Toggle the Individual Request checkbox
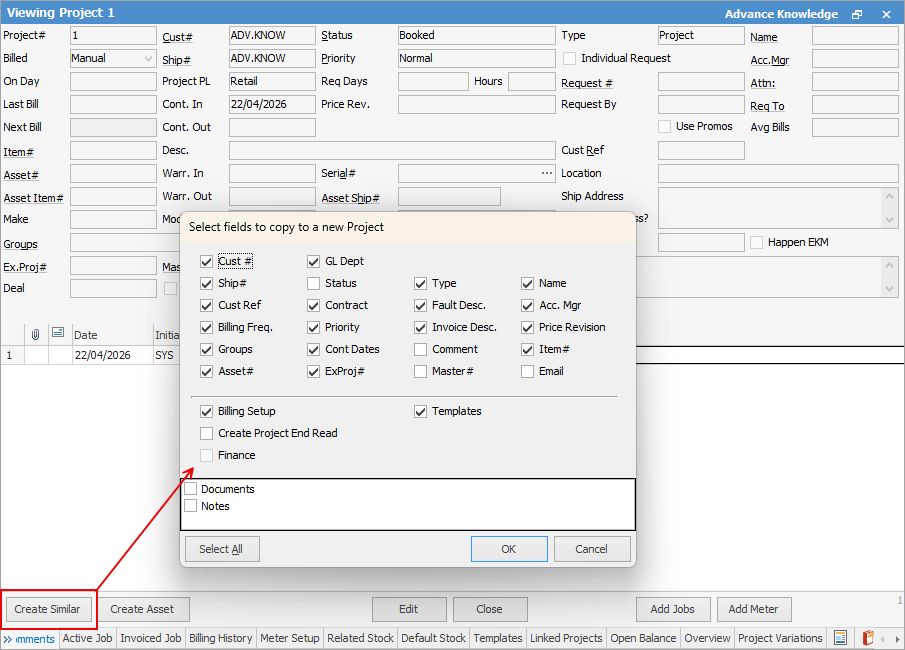This screenshot has height=650, width=905. pyautogui.click(x=570, y=58)
